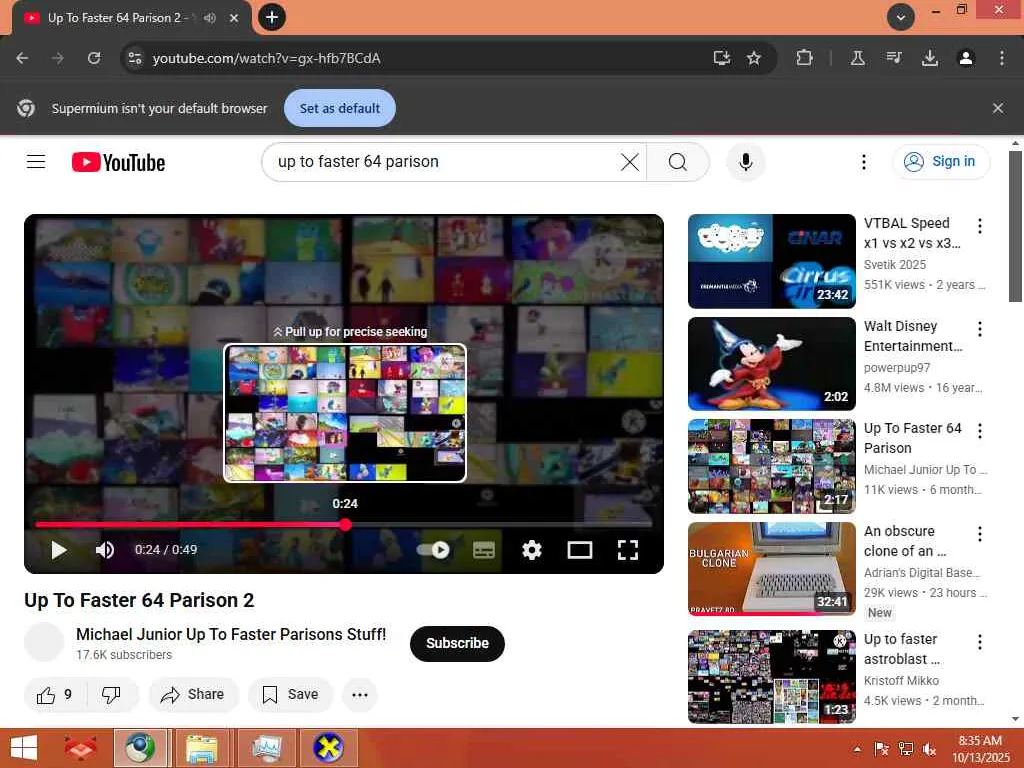Open An obscure clone video title
Image resolution: width=1024 pixels, height=768 pixels.
click(x=904, y=541)
